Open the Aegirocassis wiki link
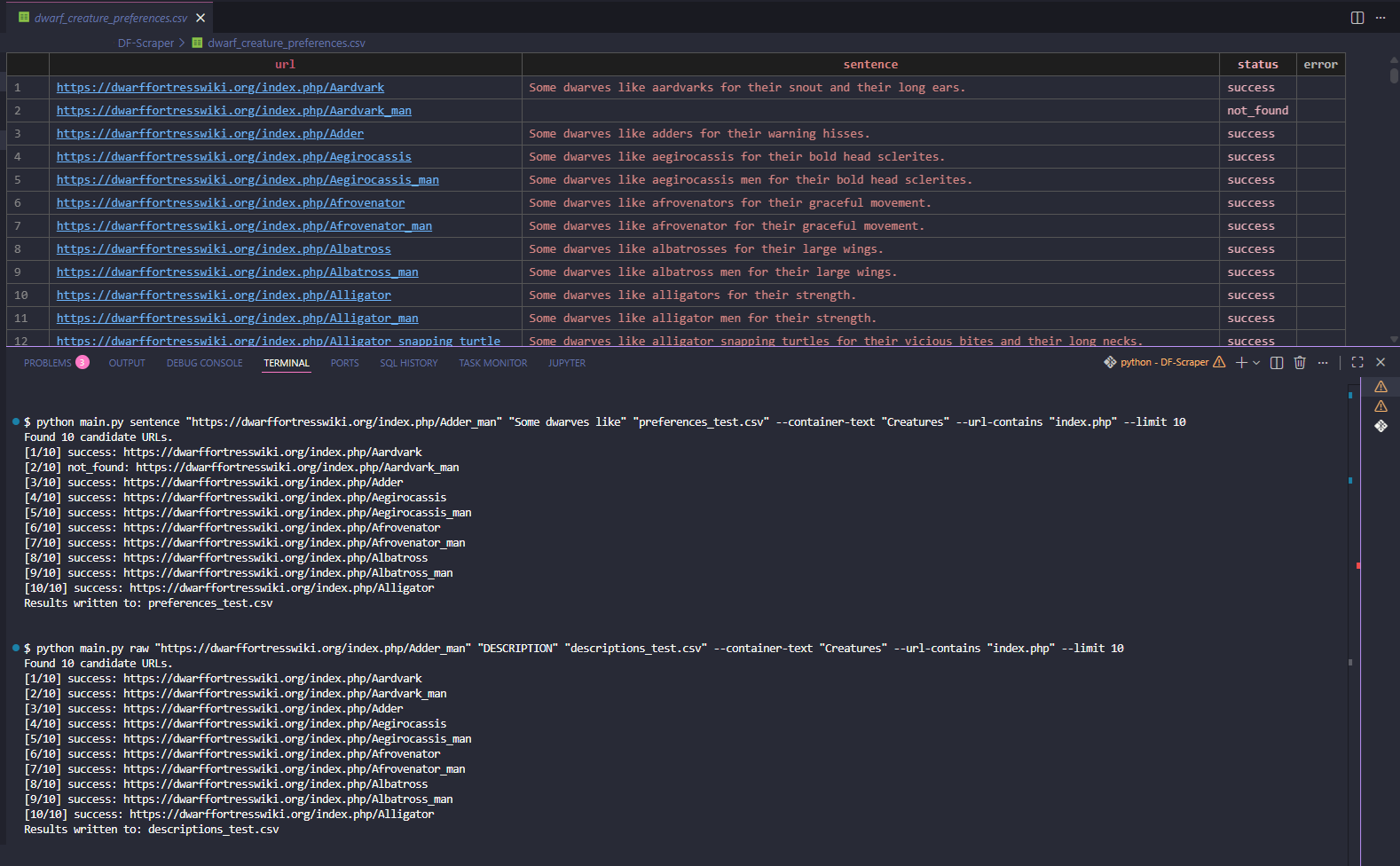Screen dimensions: 1400x866 pyautogui.click(x=234, y=156)
